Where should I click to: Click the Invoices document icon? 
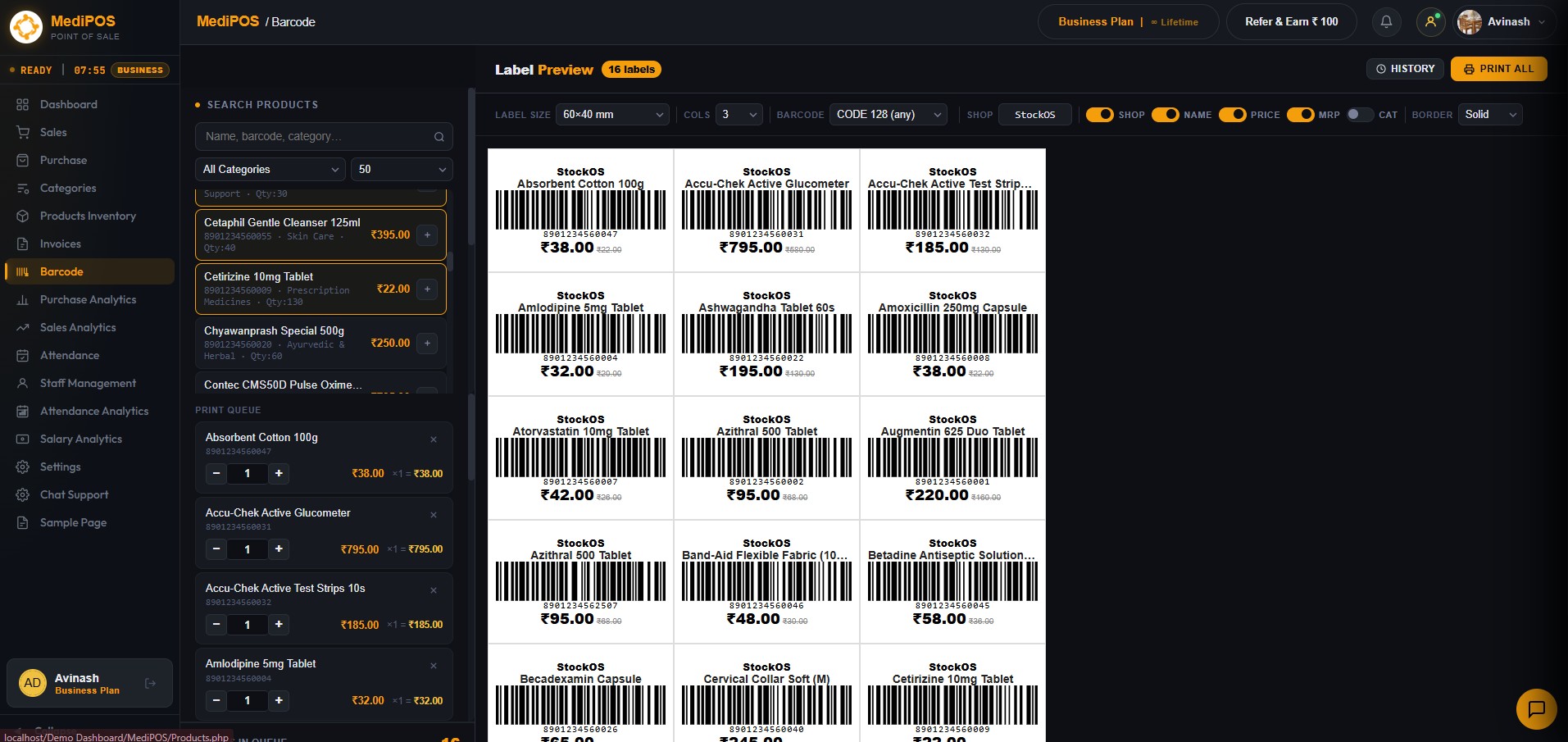23,244
